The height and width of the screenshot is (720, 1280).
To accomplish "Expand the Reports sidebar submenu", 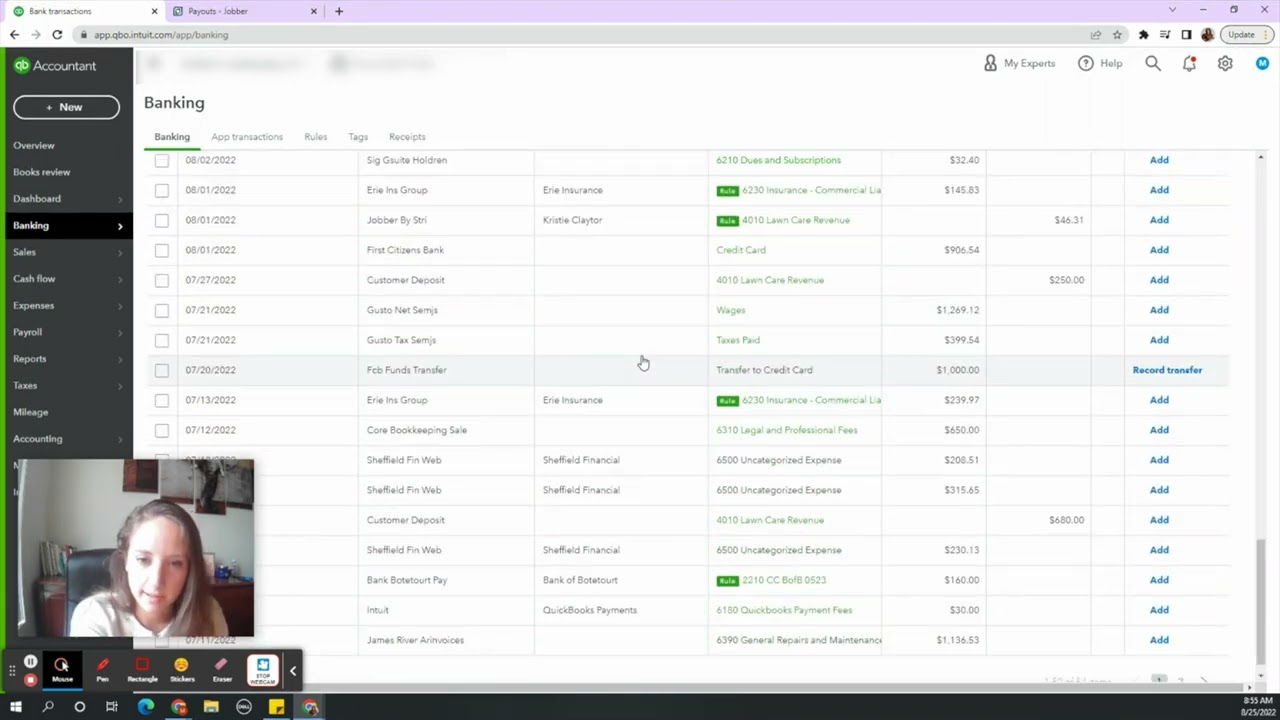I will click(x=120, y=359).
